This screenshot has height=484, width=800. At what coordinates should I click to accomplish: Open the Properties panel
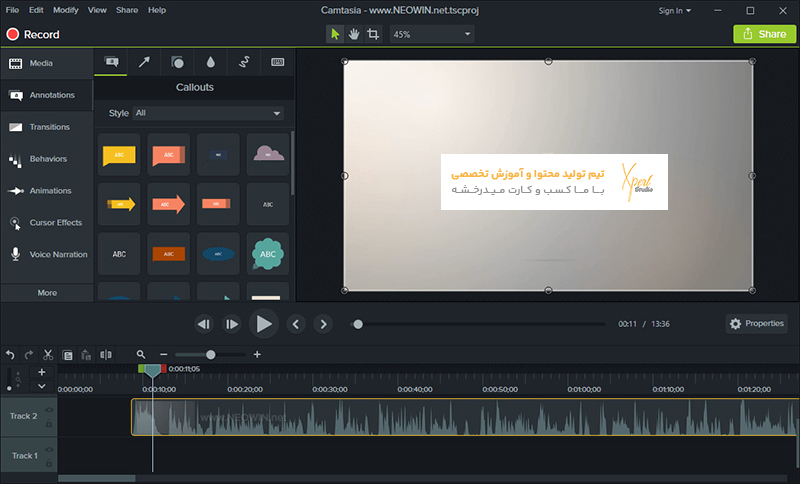point(757,323)
